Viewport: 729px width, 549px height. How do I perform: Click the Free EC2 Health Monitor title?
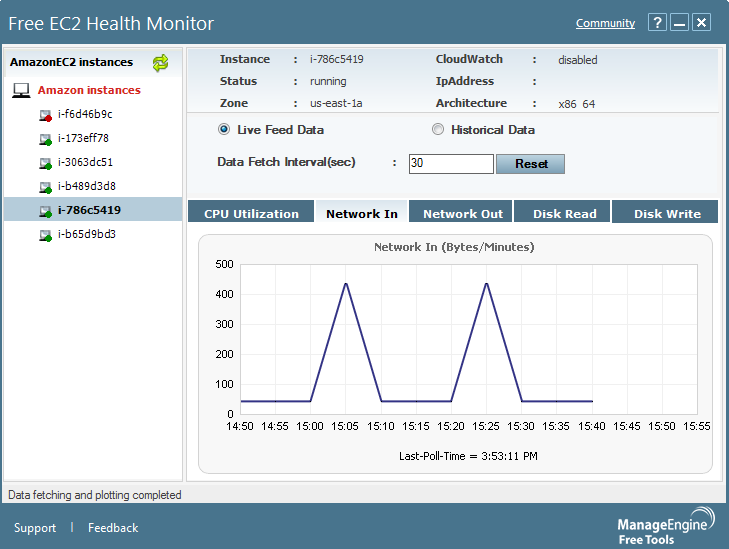(111, 23)
